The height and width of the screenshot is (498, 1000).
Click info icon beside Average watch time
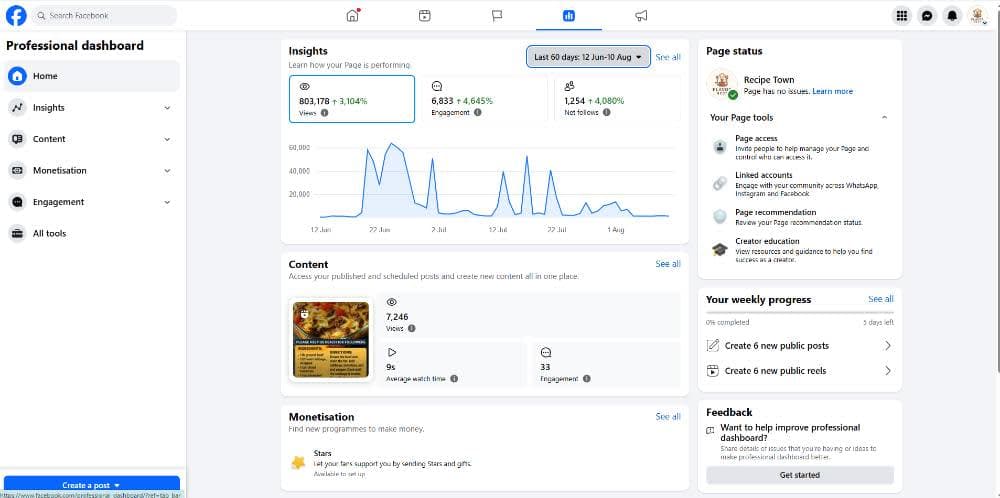[454, 379]
